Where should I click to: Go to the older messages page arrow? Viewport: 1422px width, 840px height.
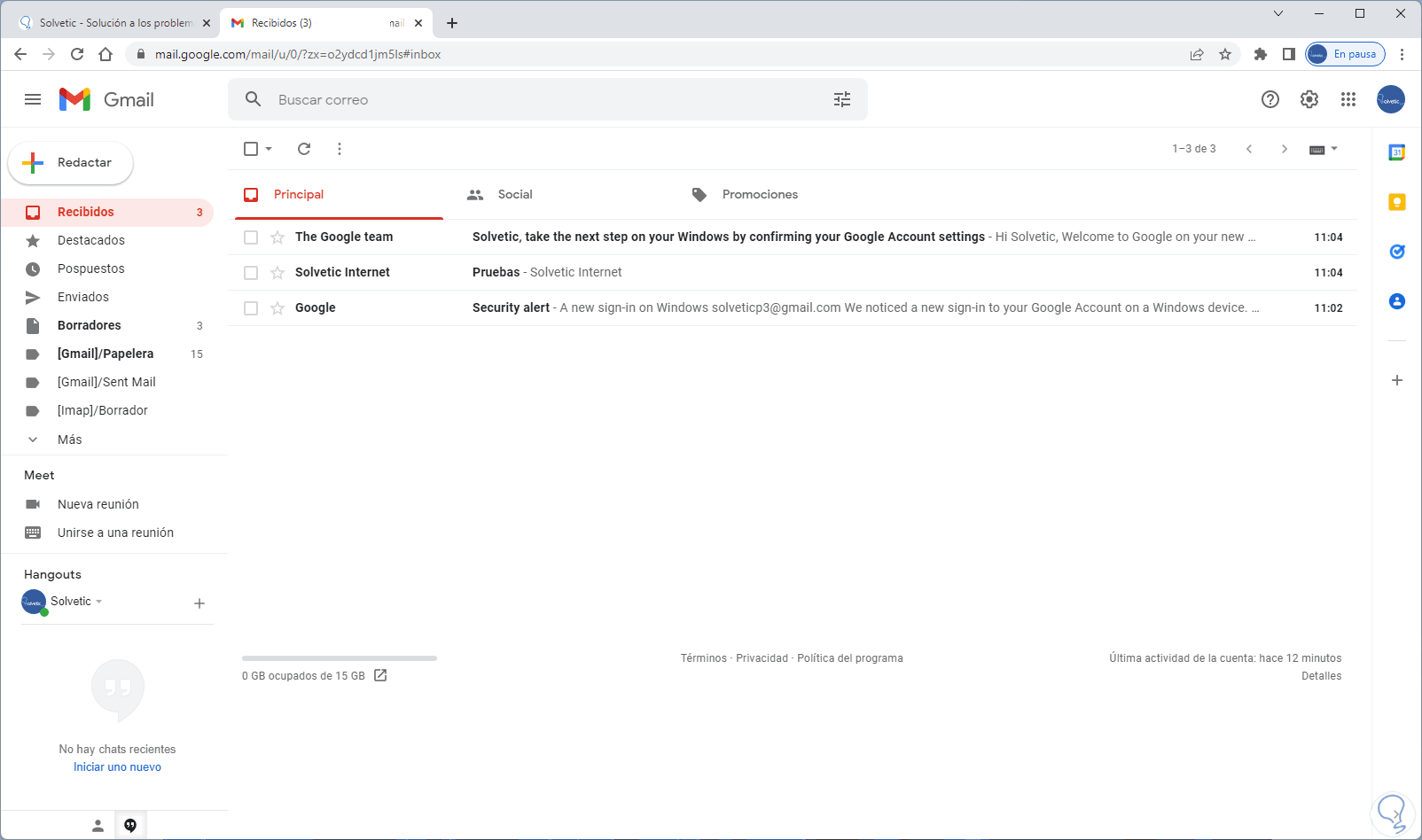pos(1285,149)
